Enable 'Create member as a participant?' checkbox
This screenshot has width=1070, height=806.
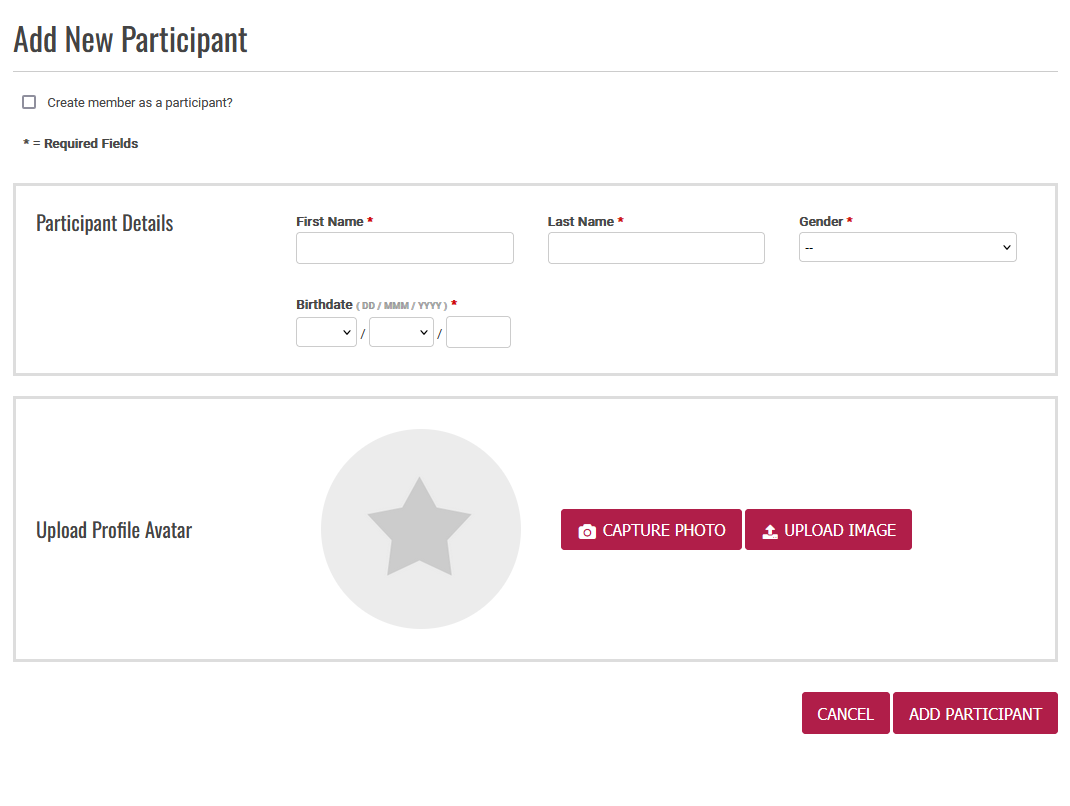[x=29, y=102]
